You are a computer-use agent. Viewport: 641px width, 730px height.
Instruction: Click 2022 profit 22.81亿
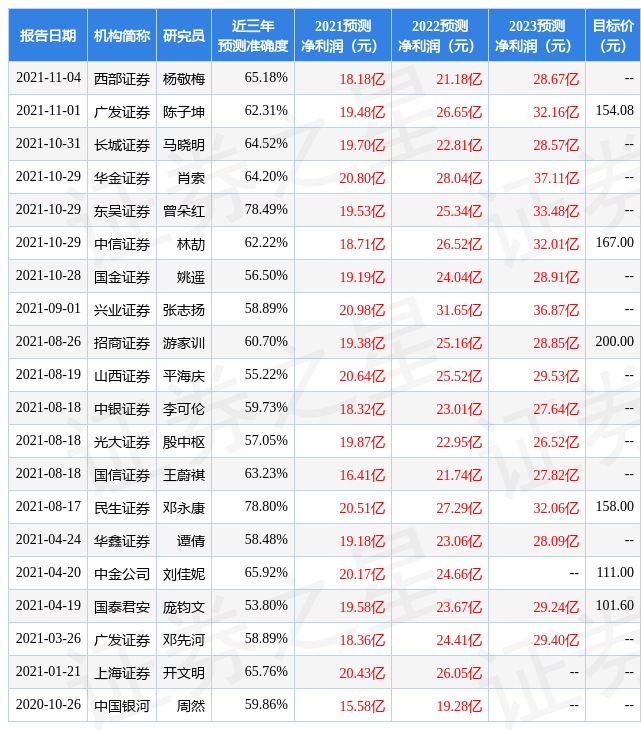(459, 145)
